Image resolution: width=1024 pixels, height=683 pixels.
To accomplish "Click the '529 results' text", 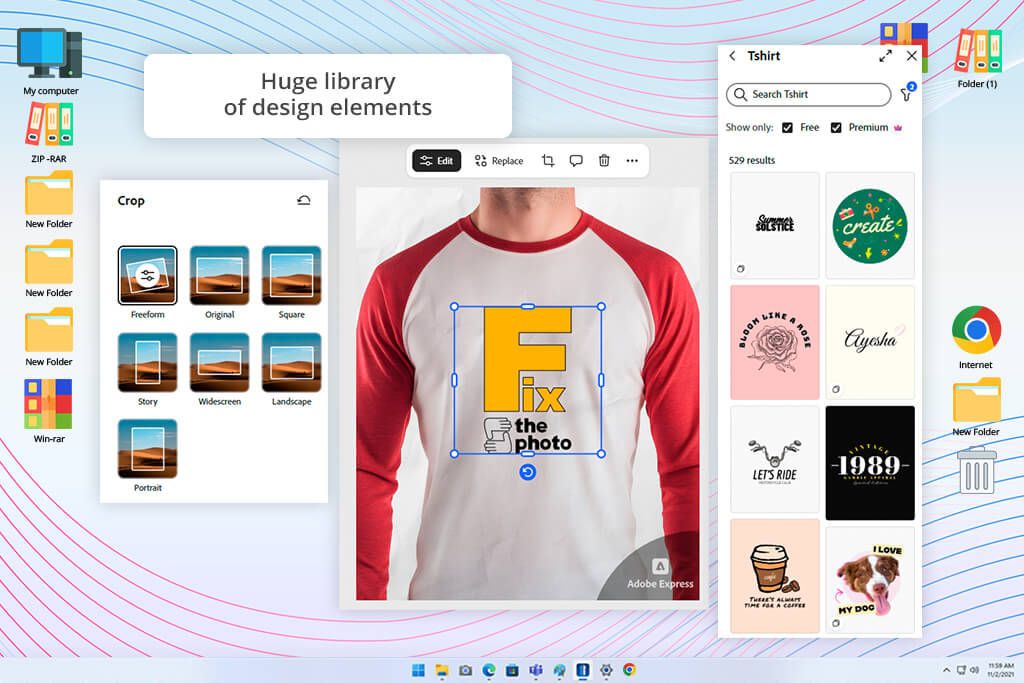I will click(752, 161).
